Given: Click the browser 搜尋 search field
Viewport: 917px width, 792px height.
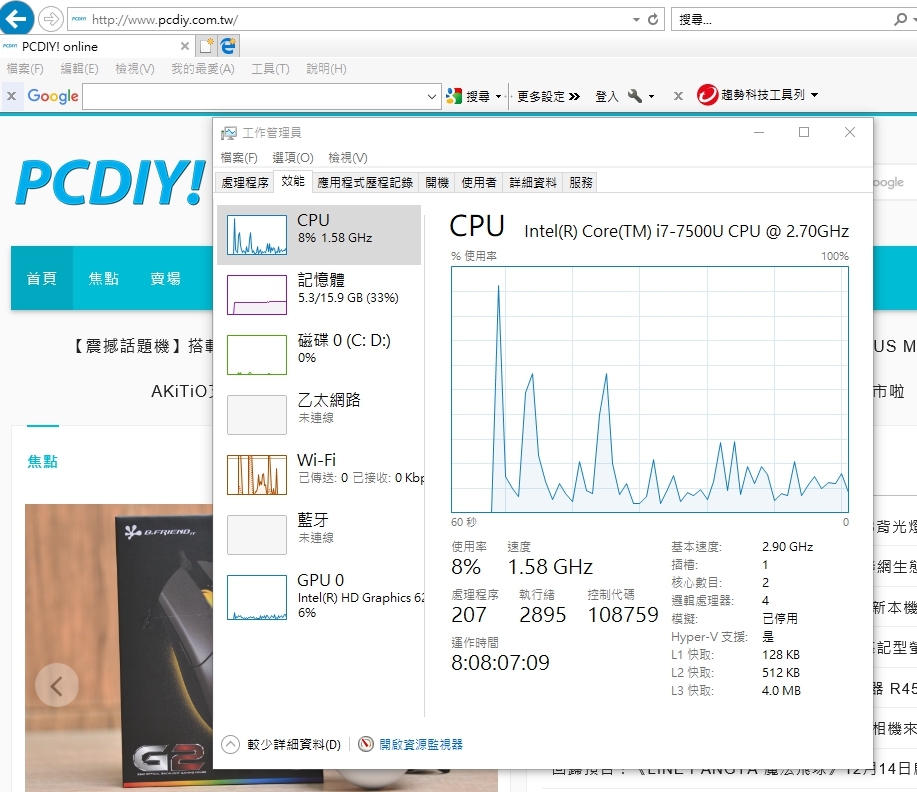Looking at the screenshot, I should click(x=782, y=19).
